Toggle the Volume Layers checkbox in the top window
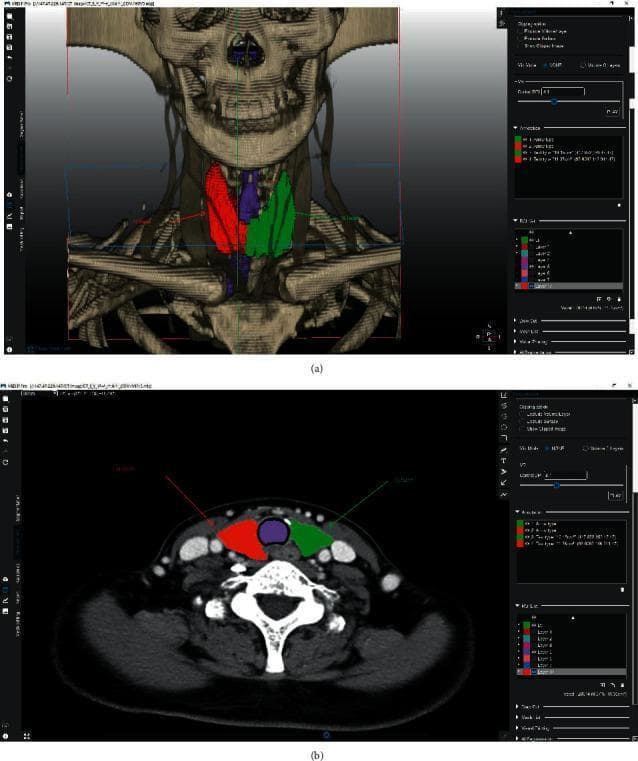 point(582,66)
